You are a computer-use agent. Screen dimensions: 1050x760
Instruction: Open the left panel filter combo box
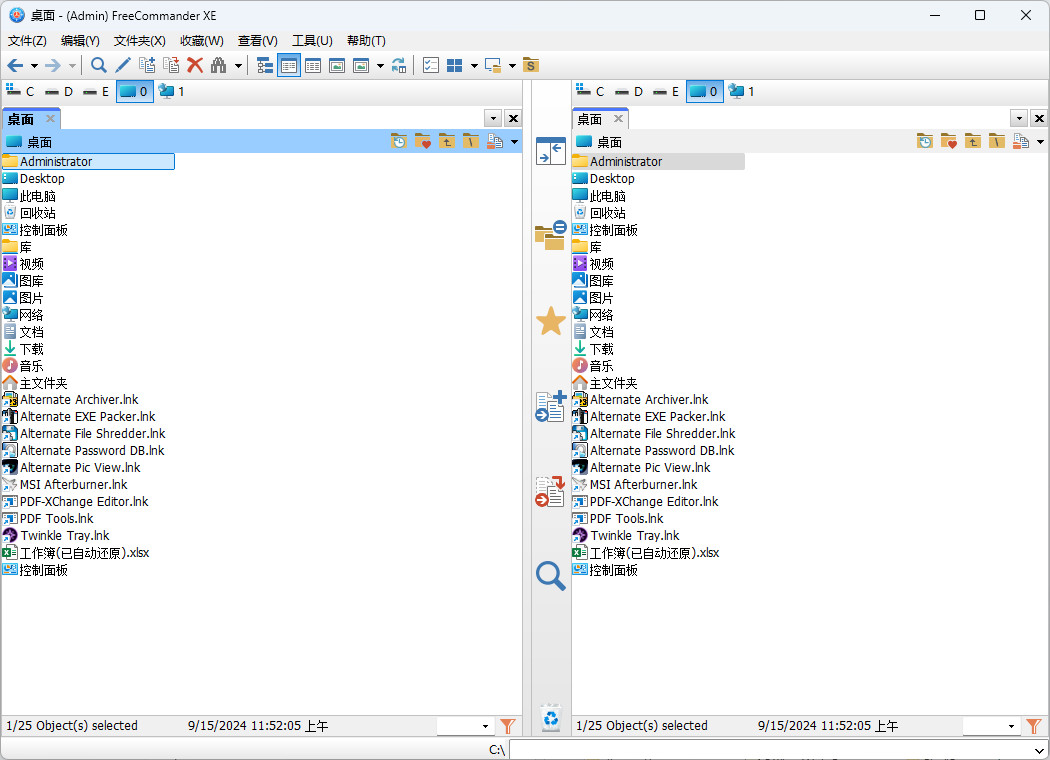(465, 726)
